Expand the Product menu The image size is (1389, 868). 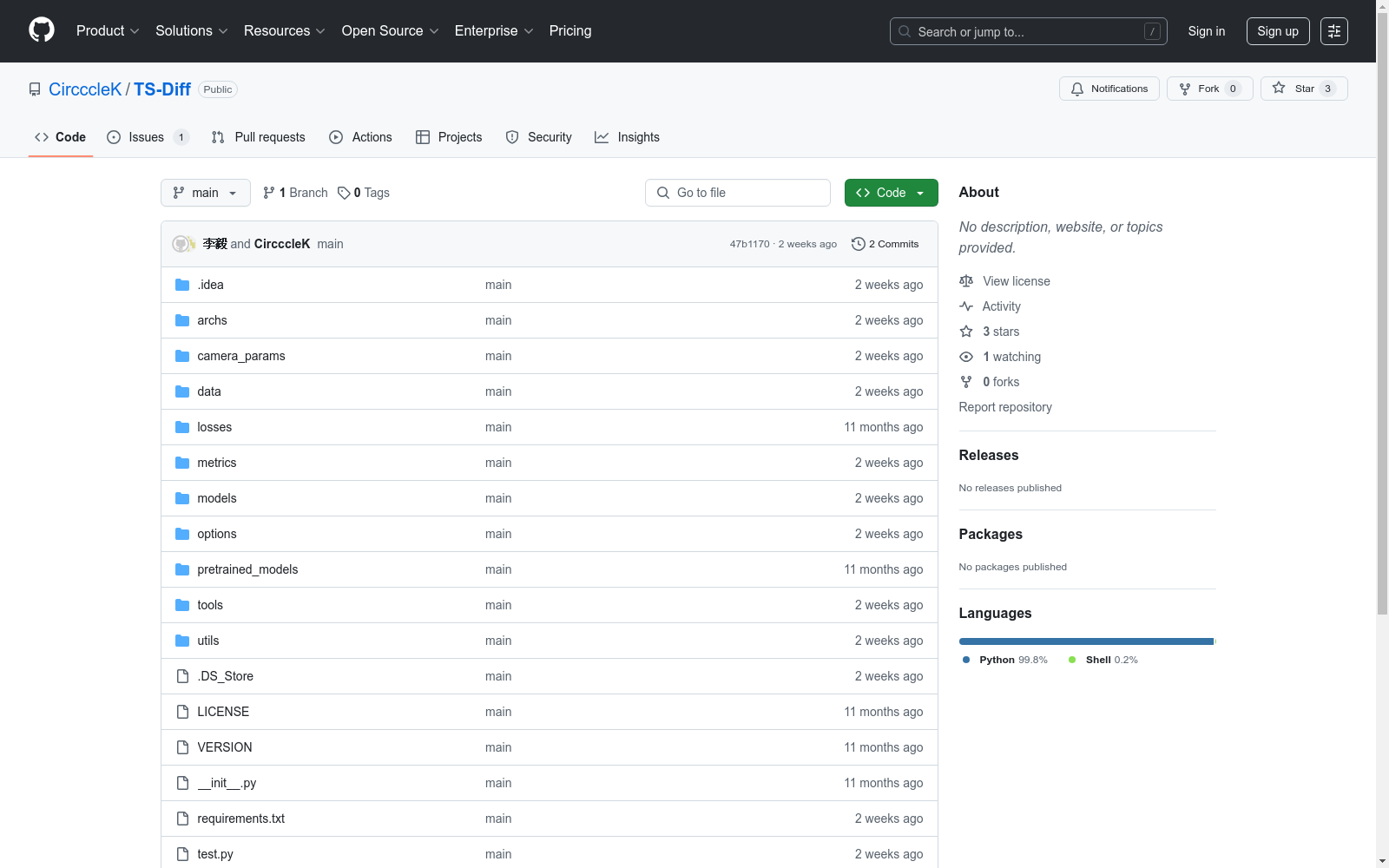(x=108, y=31)
